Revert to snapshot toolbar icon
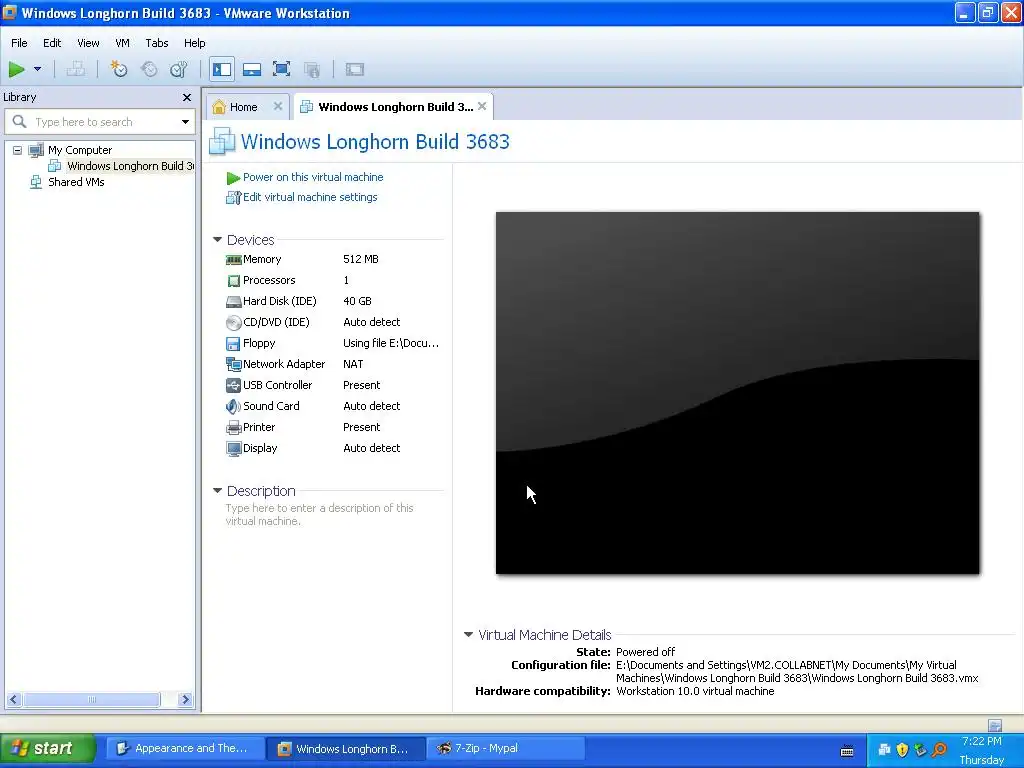Screen dimensions: 1024x768 point(149,69)
